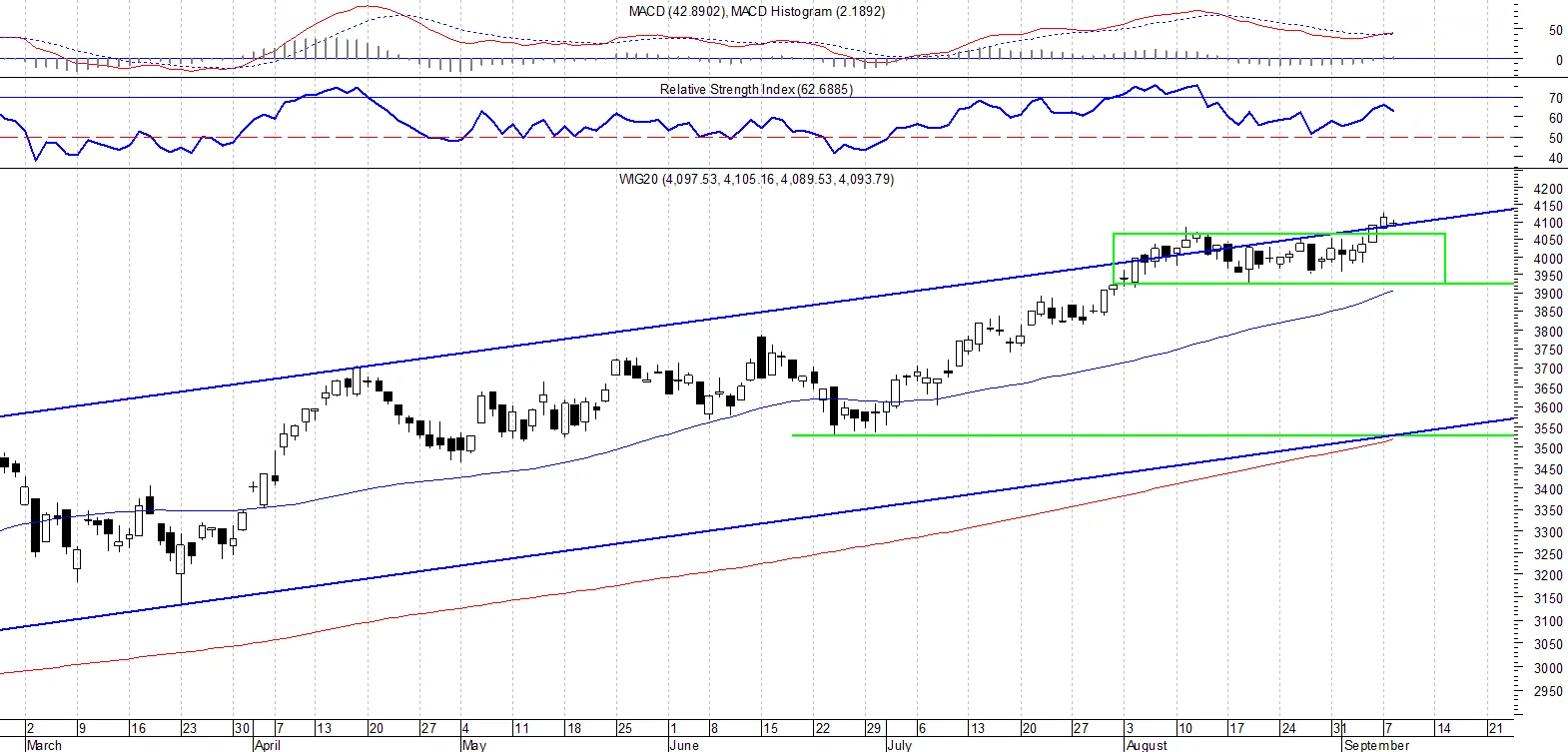Image resolution: width=1568 pixels, height=752 pixels.
Task: Select the June month label
Action: [x=683, y=745]
